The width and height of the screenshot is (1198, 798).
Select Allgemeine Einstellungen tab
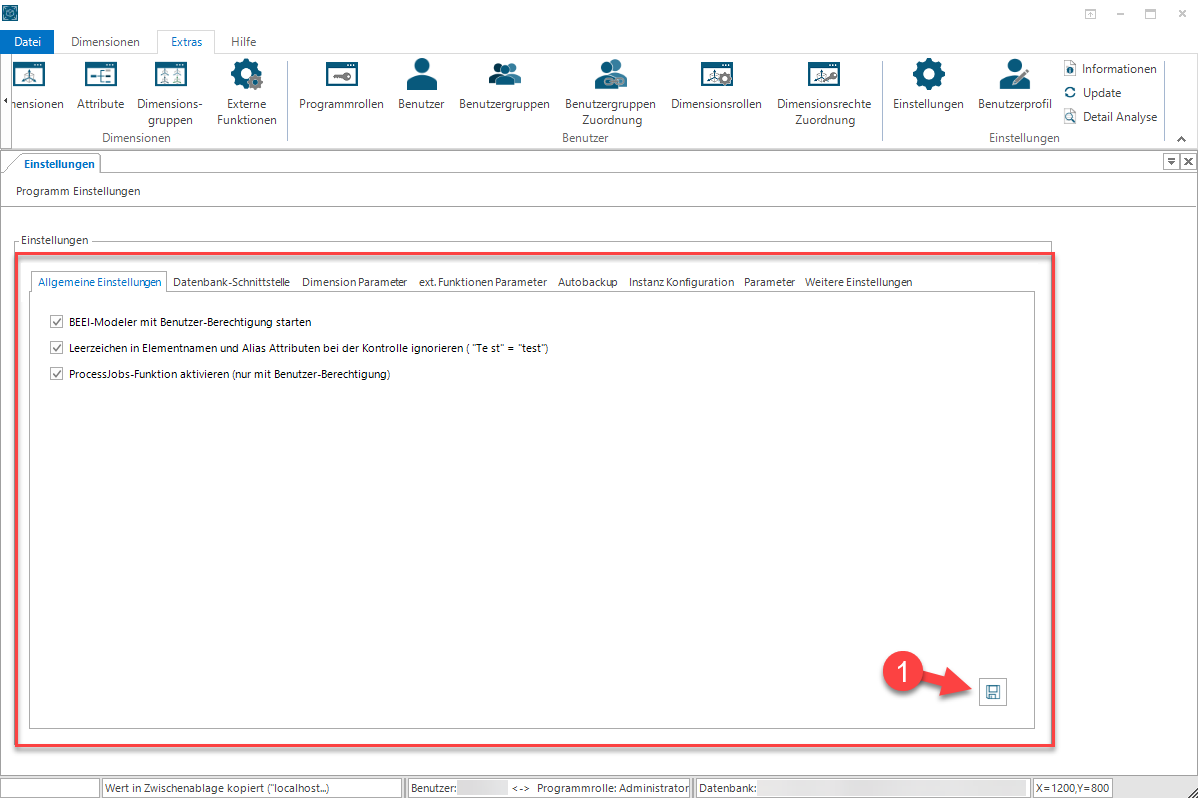tap(99, 282)
